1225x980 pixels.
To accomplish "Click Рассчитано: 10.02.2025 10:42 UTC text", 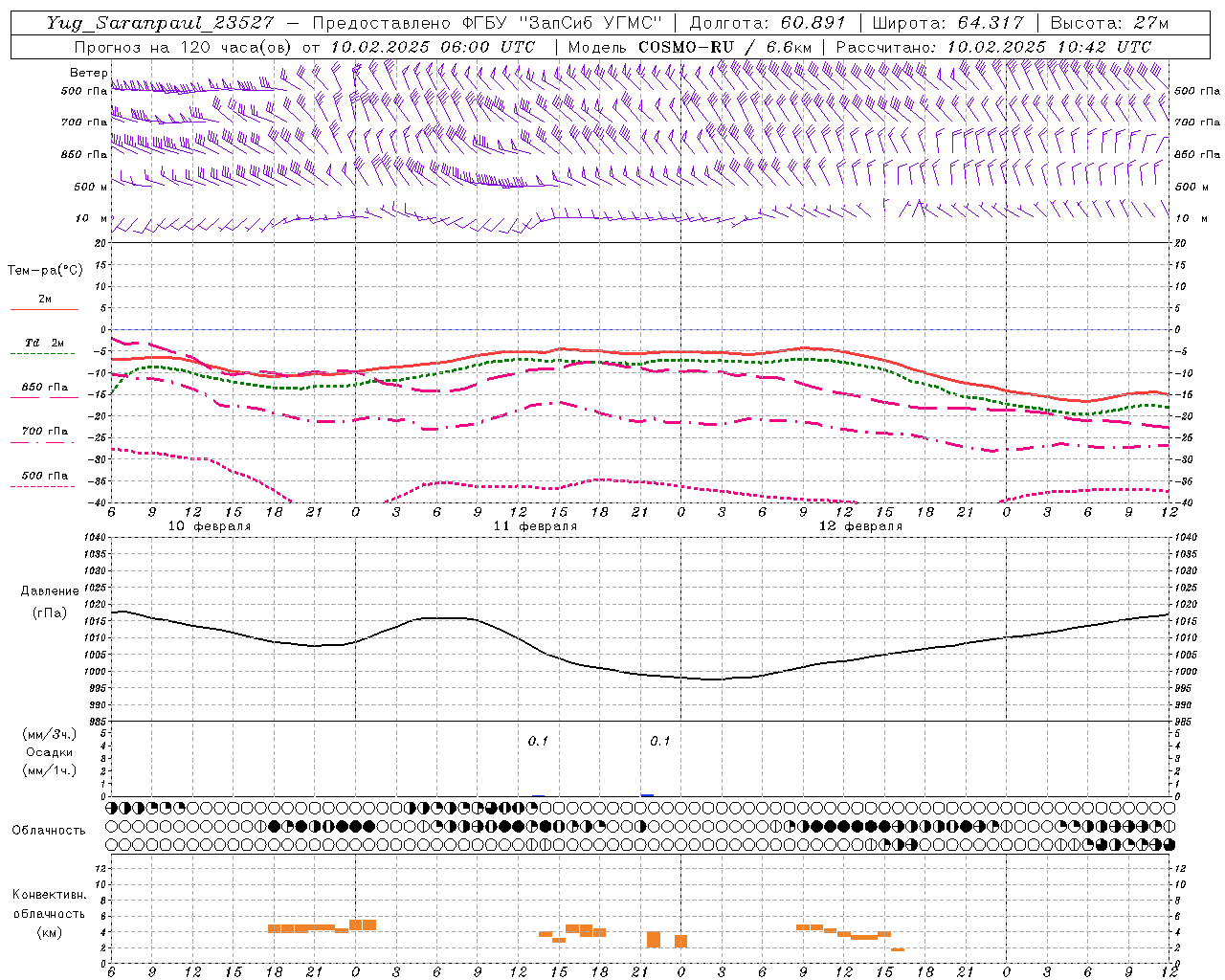I will (993, 47).
